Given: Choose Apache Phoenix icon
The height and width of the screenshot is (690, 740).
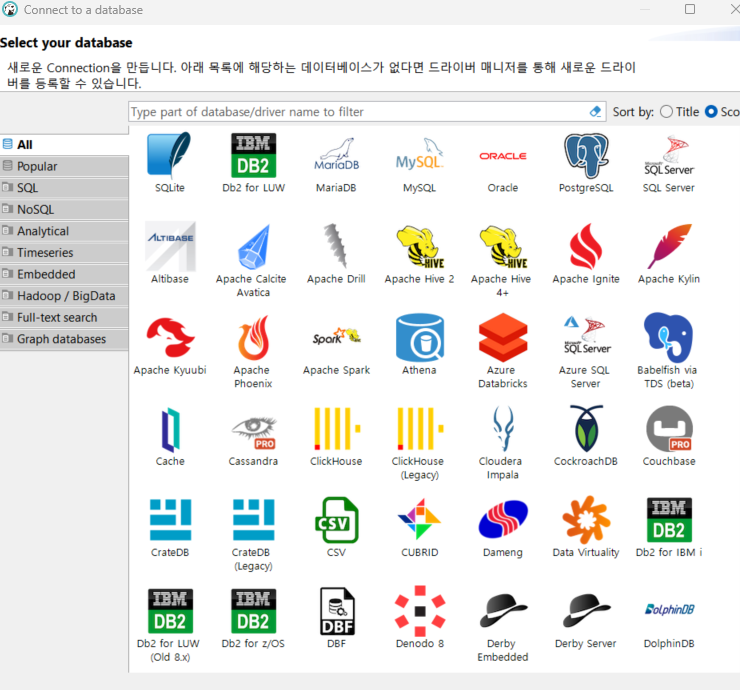Looking at the screenshot, I should point(253,337).
